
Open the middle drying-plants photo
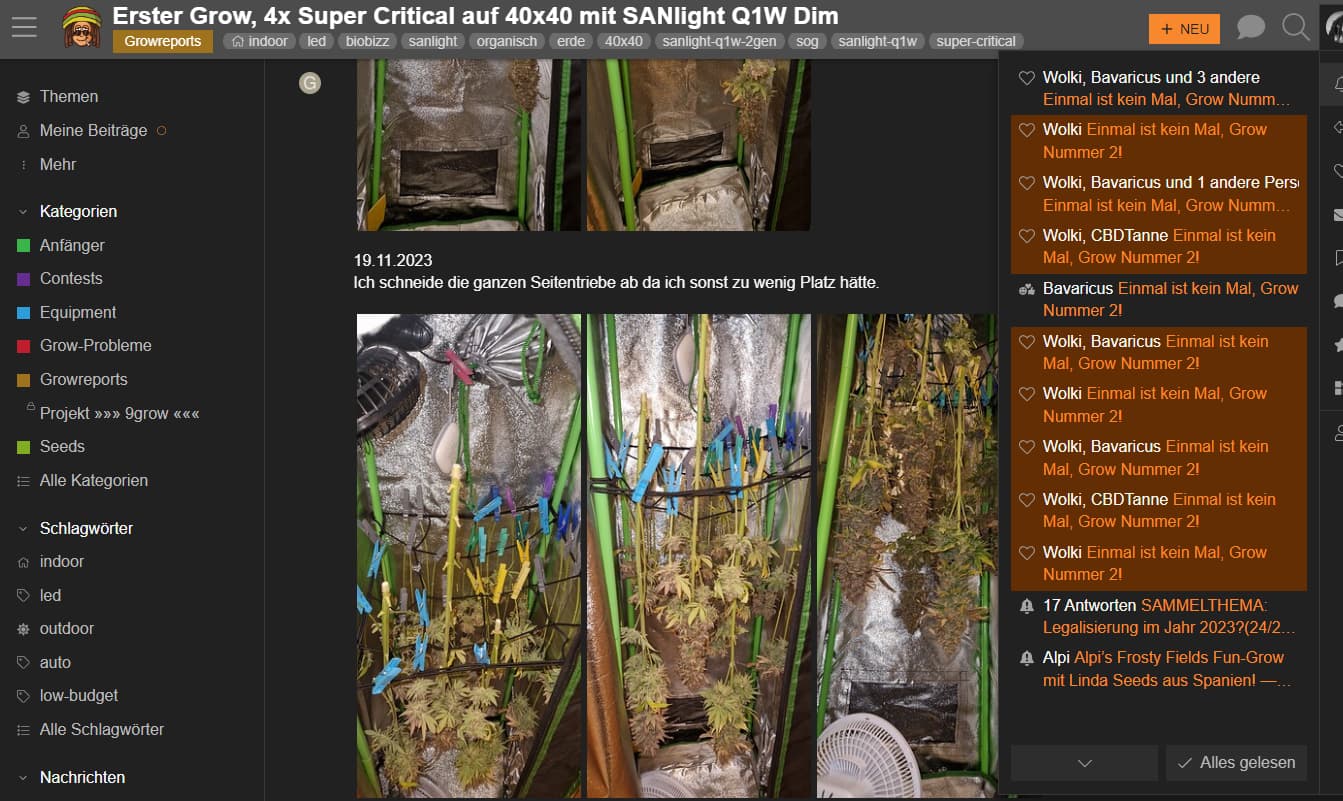(x=699, y=556)
